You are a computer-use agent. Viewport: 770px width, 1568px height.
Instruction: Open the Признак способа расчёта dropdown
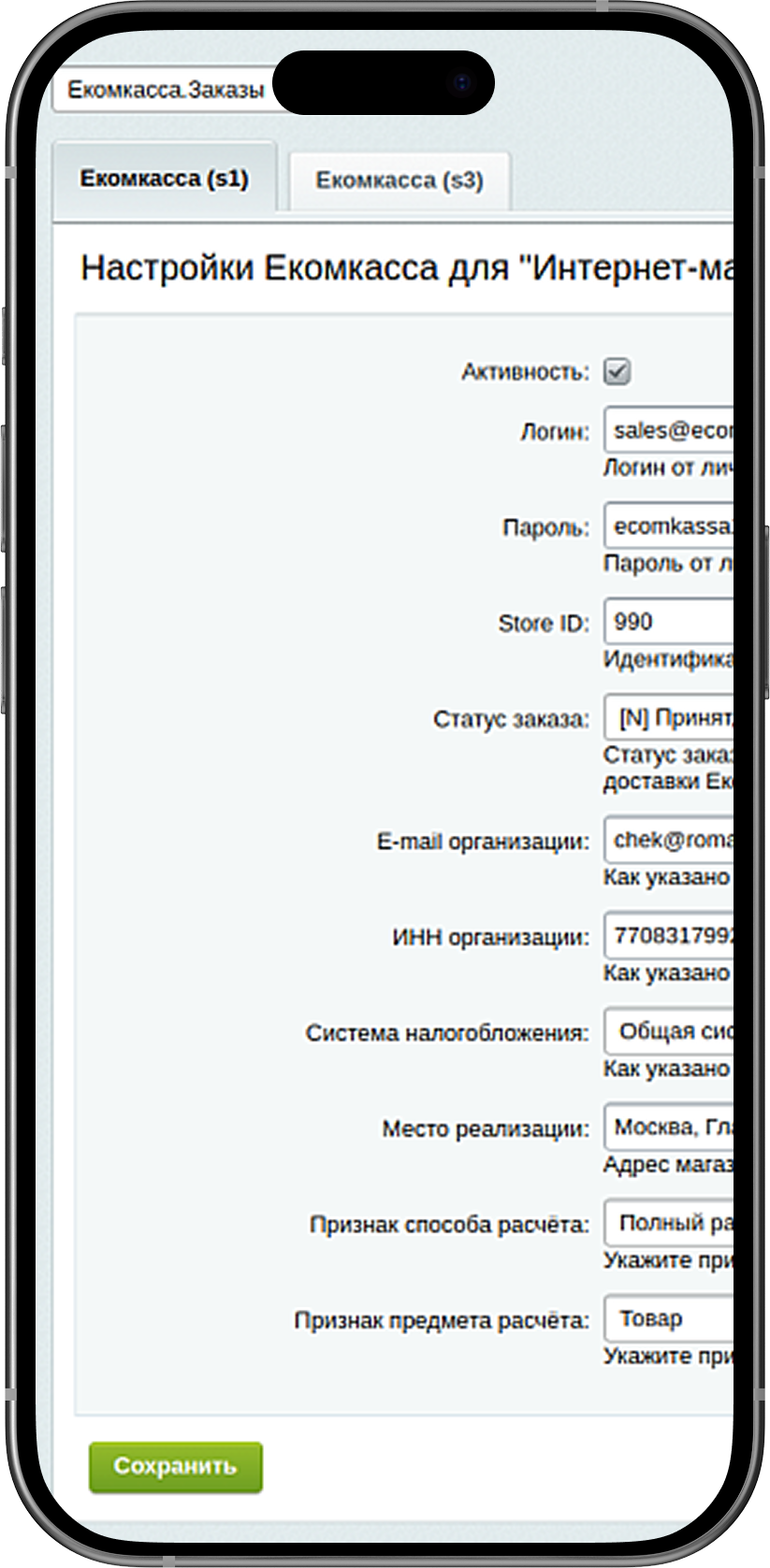point(668,1223)
